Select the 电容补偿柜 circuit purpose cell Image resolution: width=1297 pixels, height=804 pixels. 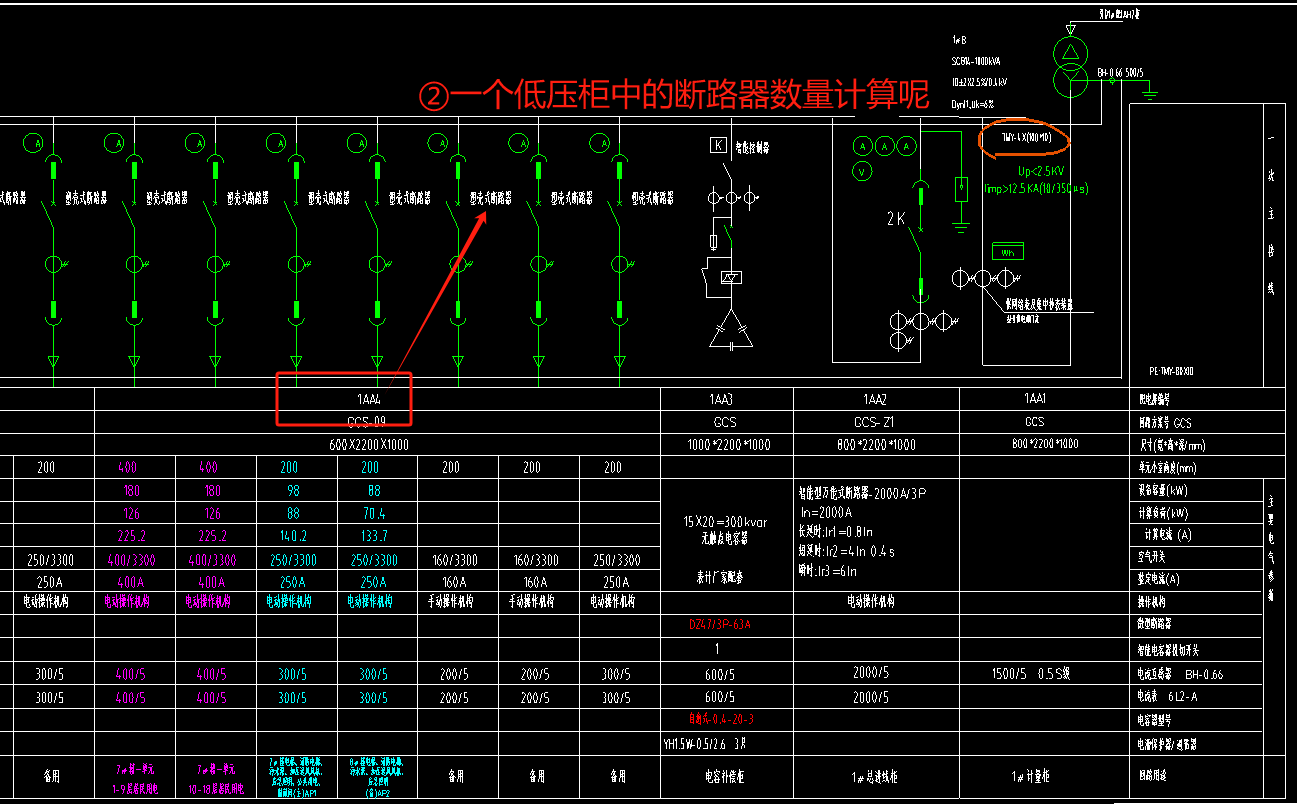(727, 778)
